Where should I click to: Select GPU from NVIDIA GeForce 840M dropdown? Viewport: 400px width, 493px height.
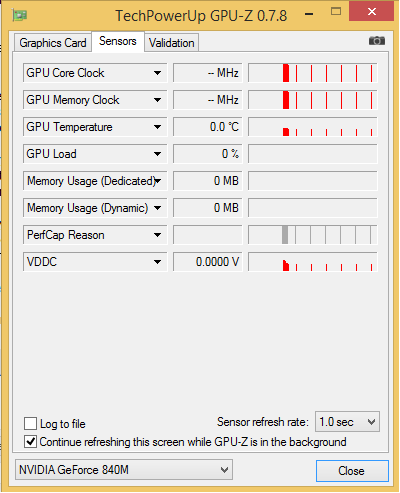124,470
